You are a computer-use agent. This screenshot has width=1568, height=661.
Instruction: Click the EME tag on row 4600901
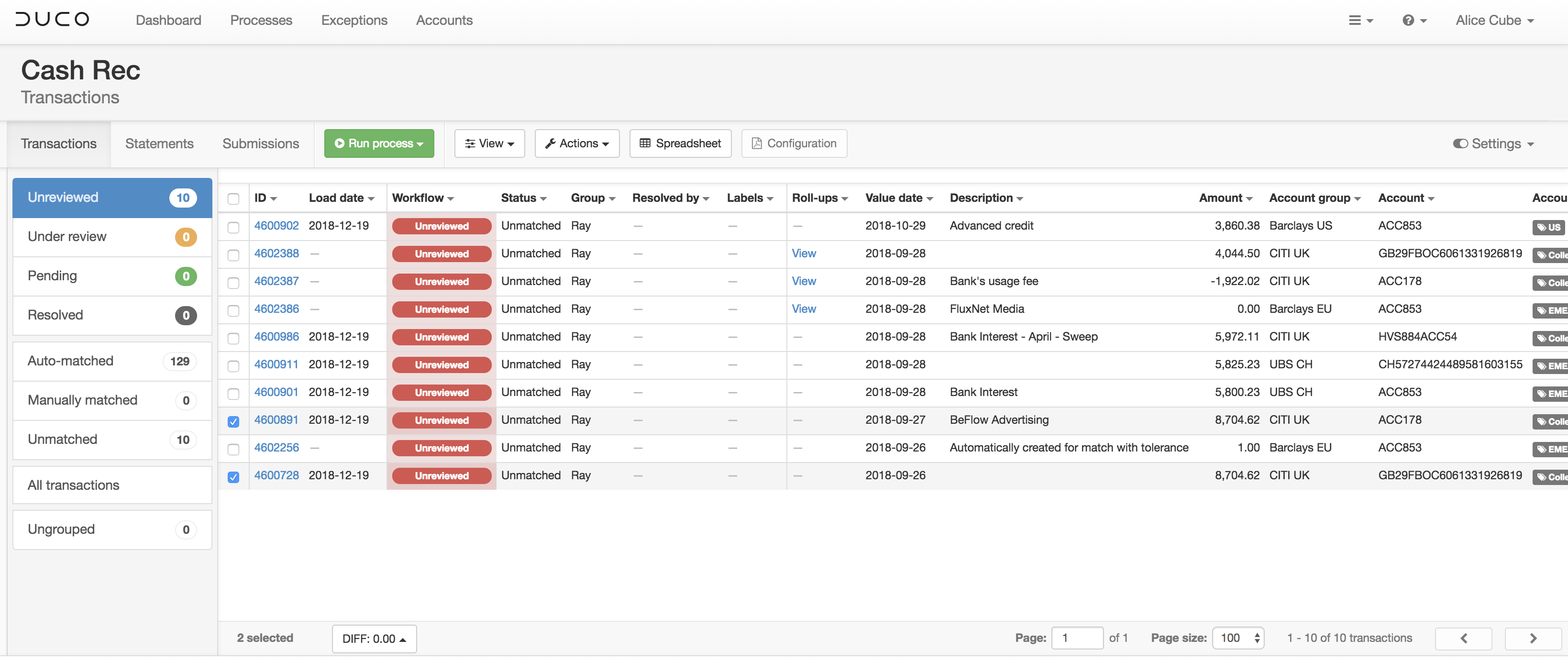click(x=1550, y=394)
